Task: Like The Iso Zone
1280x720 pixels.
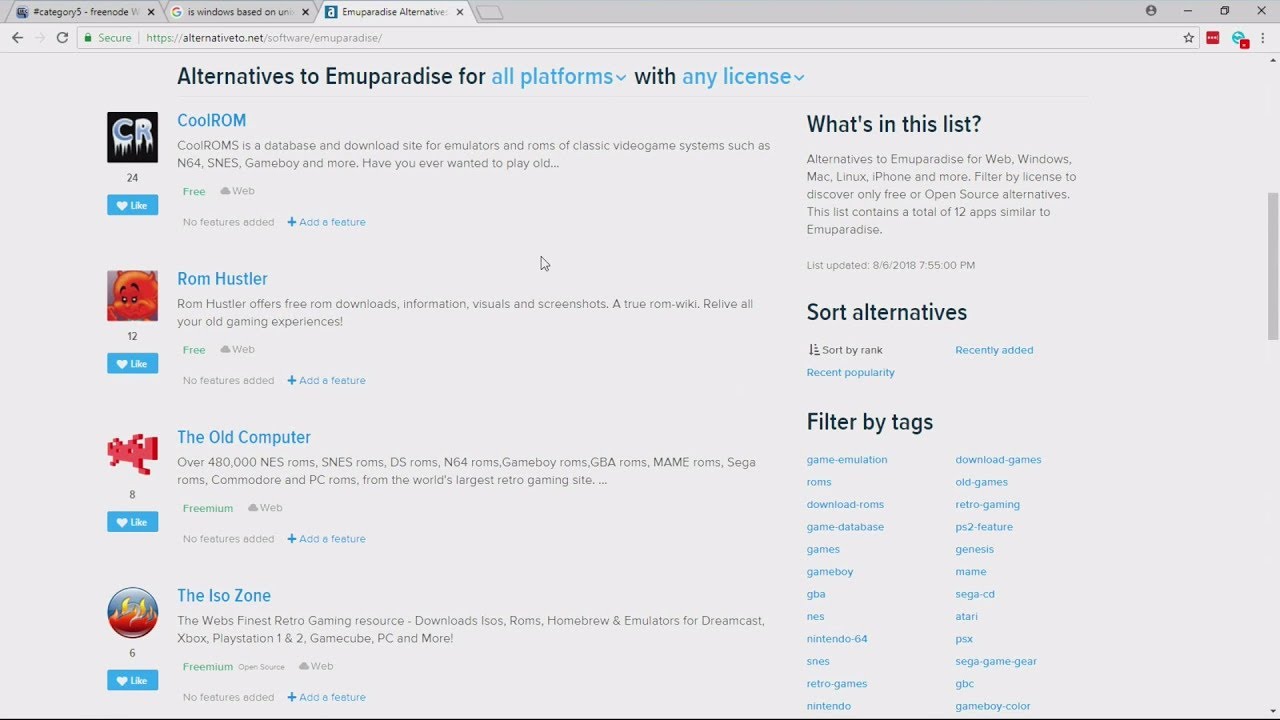Action: coord(132,681)
